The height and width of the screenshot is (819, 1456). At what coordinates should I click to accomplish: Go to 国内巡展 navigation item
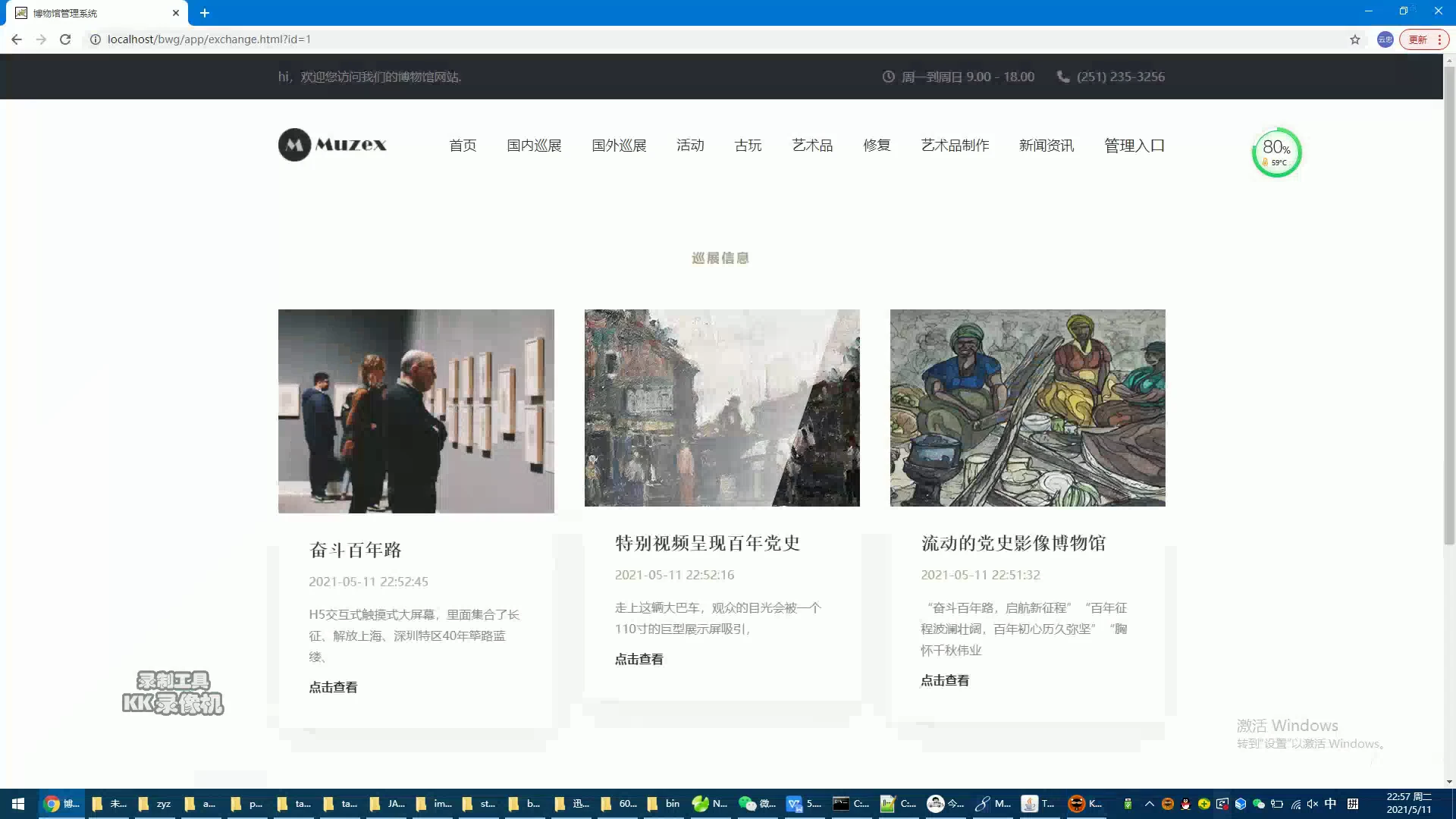pyautogui.click(x=534, y=146)
